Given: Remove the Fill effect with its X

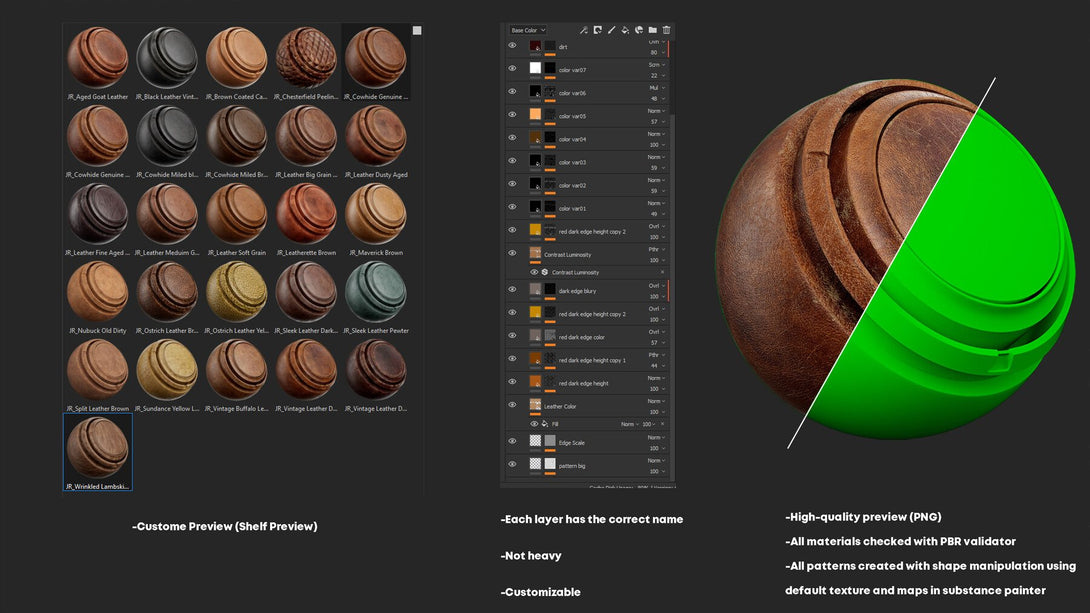Looking at the screenshot, I should [662, 424].
